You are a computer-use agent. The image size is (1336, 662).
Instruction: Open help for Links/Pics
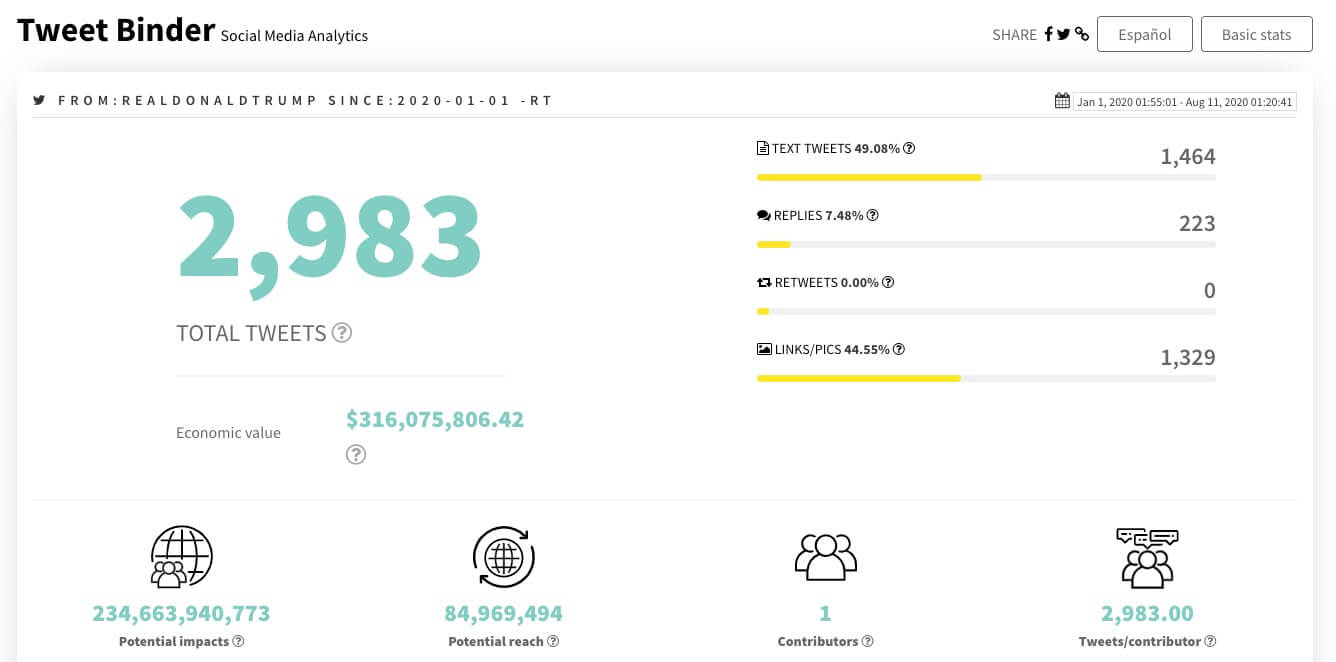[899, 349]
